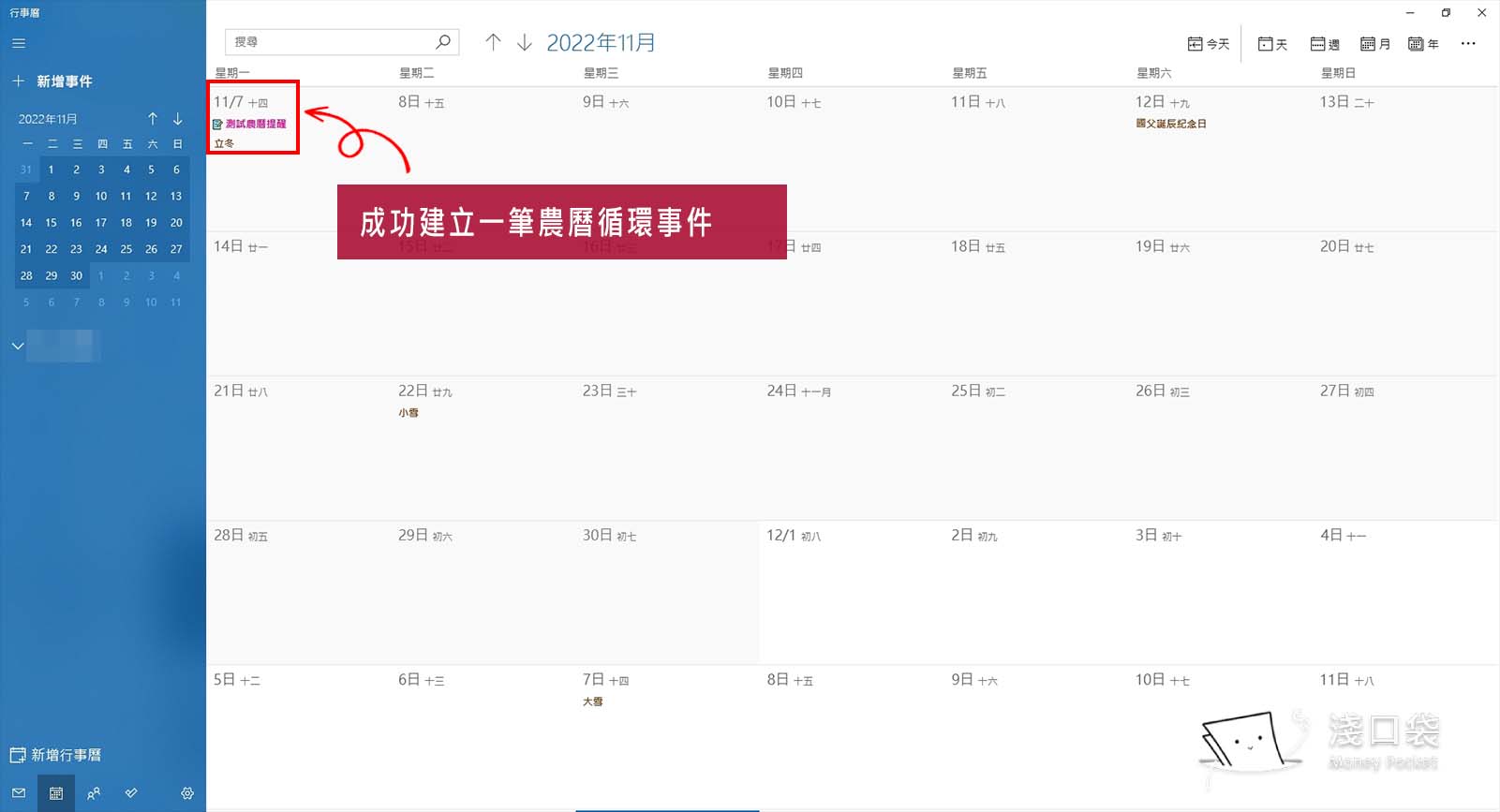Switch to Month view
Viewport: 1500px width, 812px height.
click(1375, 44)
